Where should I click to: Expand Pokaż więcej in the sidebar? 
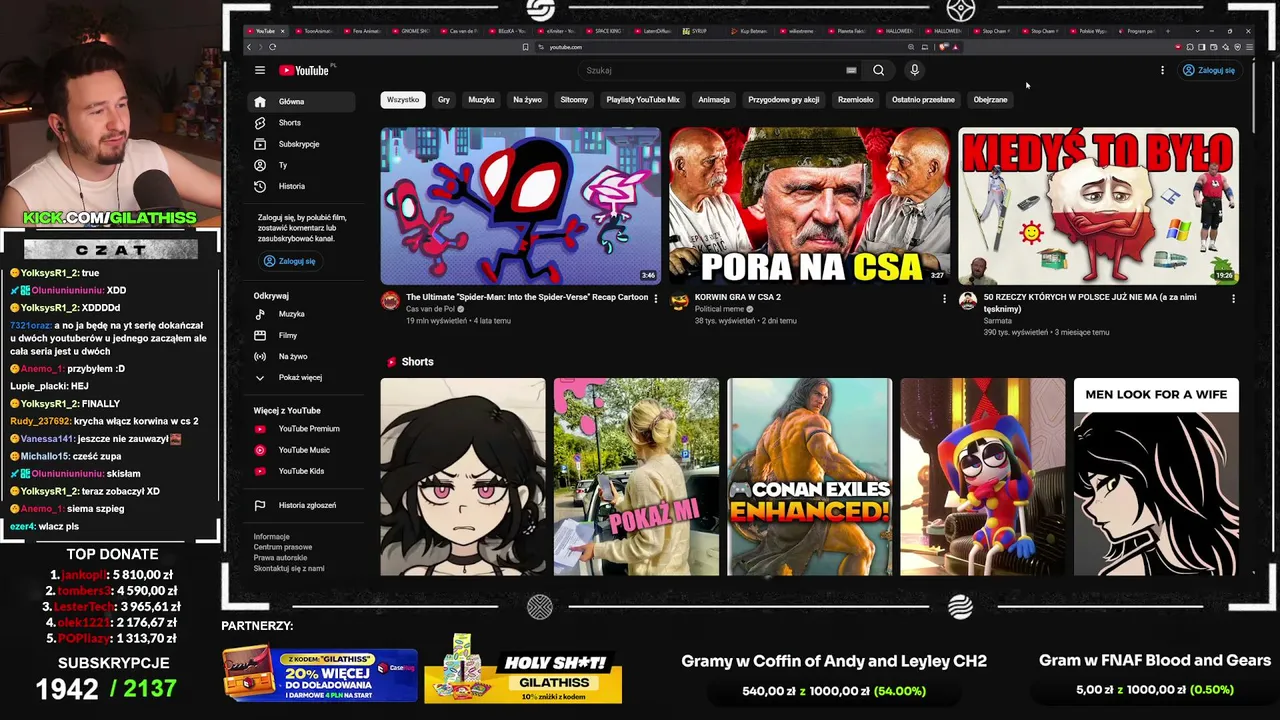point(301,378)
